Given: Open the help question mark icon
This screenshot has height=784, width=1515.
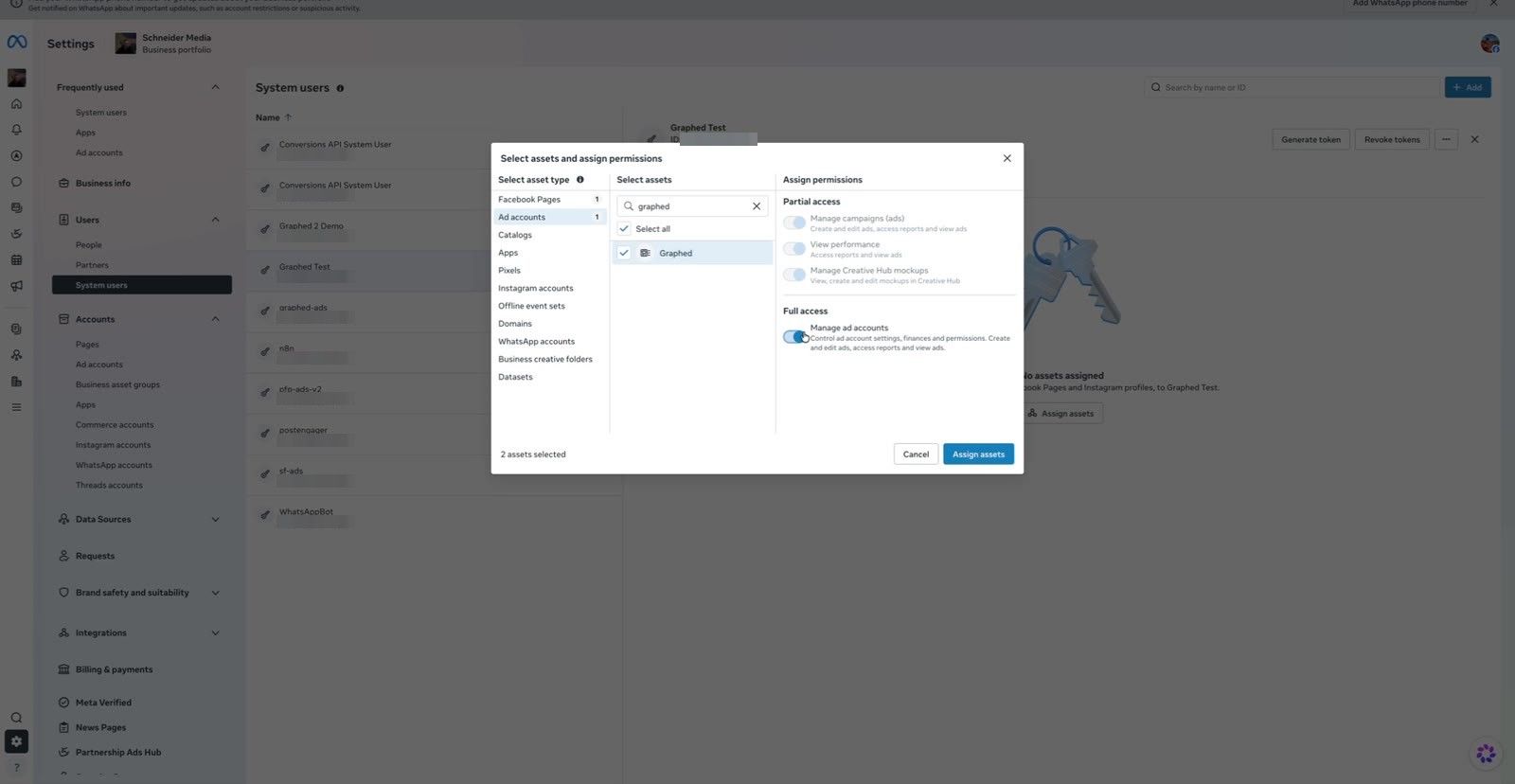Looking at the screenshot, I should (x=16, y=767).
